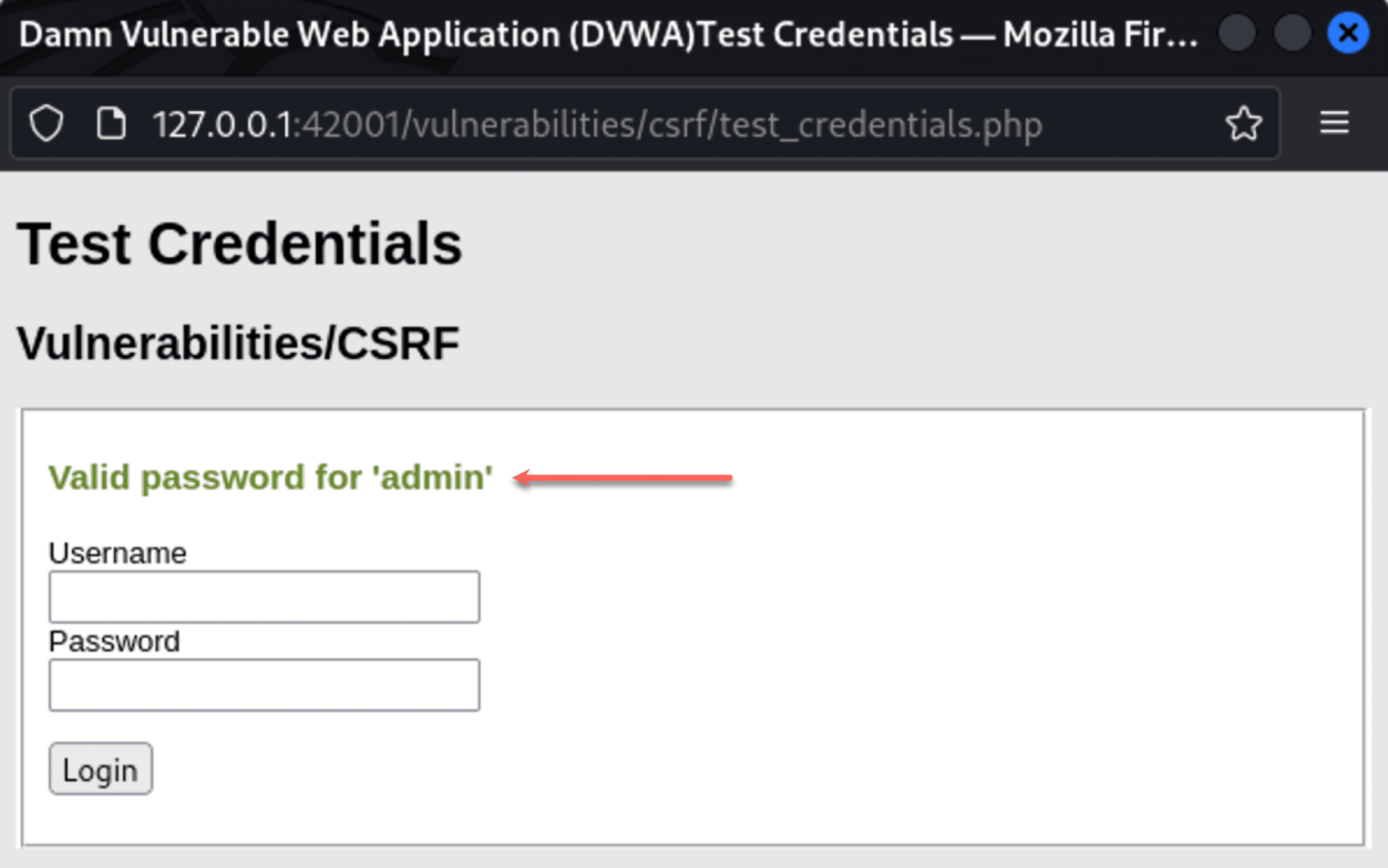Click the 127.0.0.1 host in address bar
Screen dimensions: 1388x868
222,125
